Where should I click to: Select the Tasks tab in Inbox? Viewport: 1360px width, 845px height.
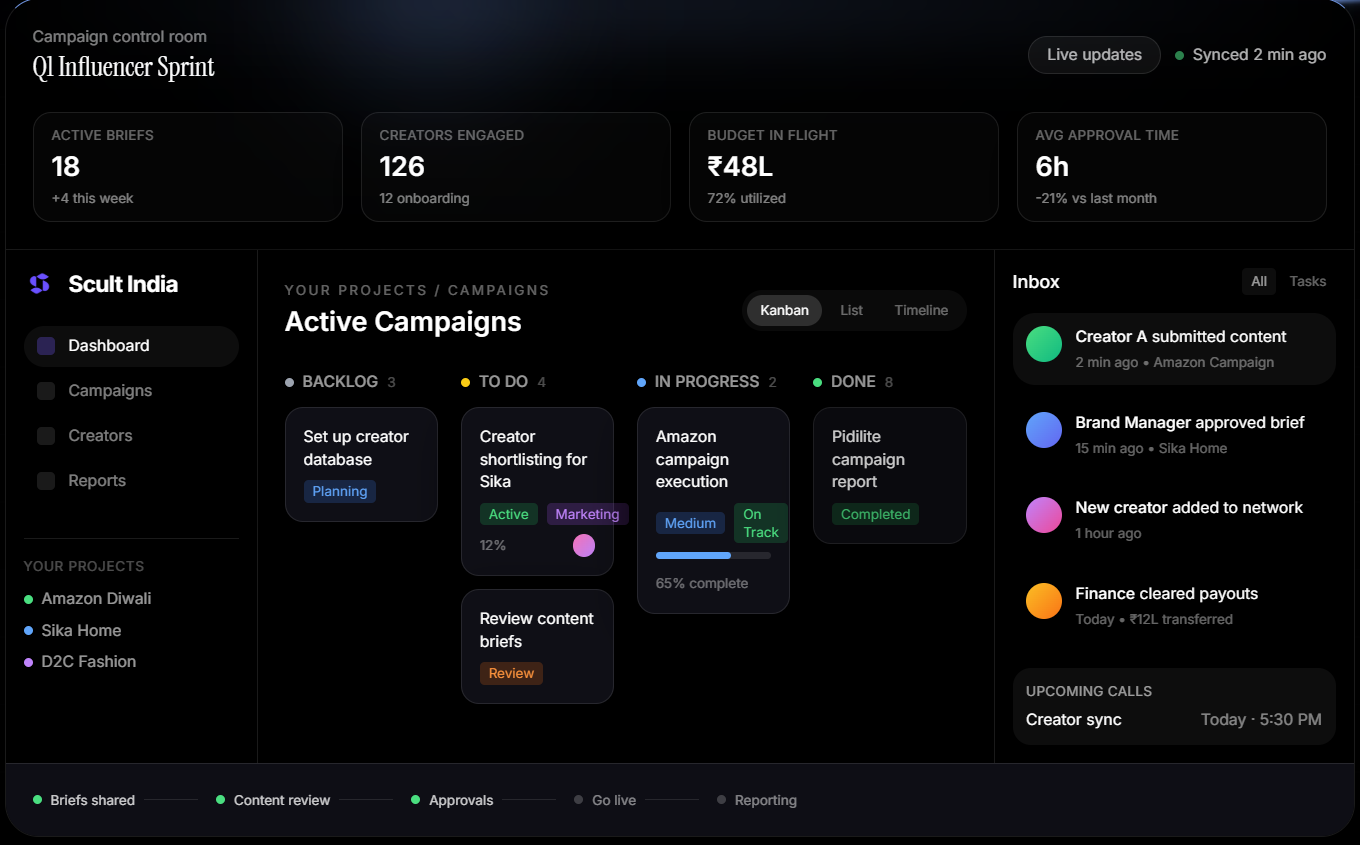(x=1307, y=282)
